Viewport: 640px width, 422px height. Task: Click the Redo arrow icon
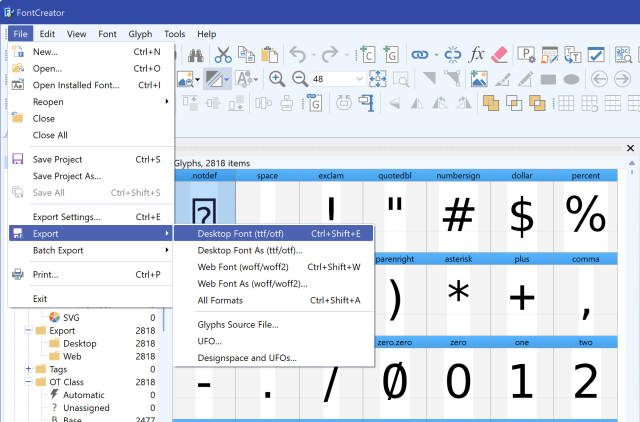[x=330, y=54]
